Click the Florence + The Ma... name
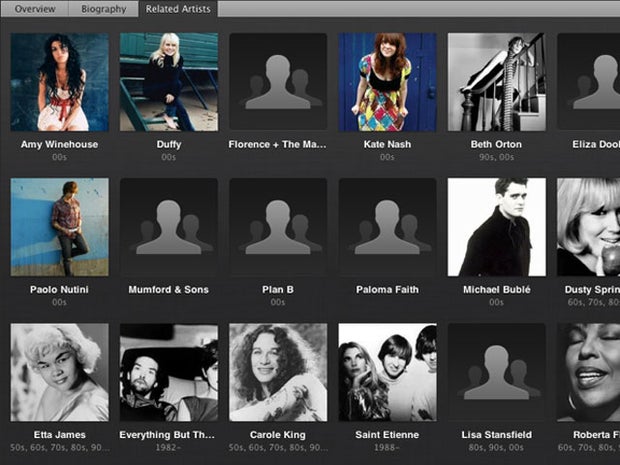This screenshot has height=465, width=620. coord(278,144)
